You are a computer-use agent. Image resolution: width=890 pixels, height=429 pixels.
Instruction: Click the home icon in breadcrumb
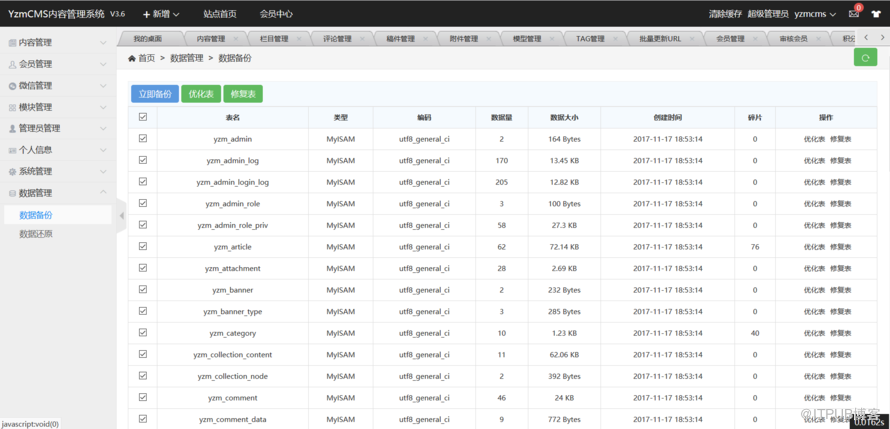132,58
